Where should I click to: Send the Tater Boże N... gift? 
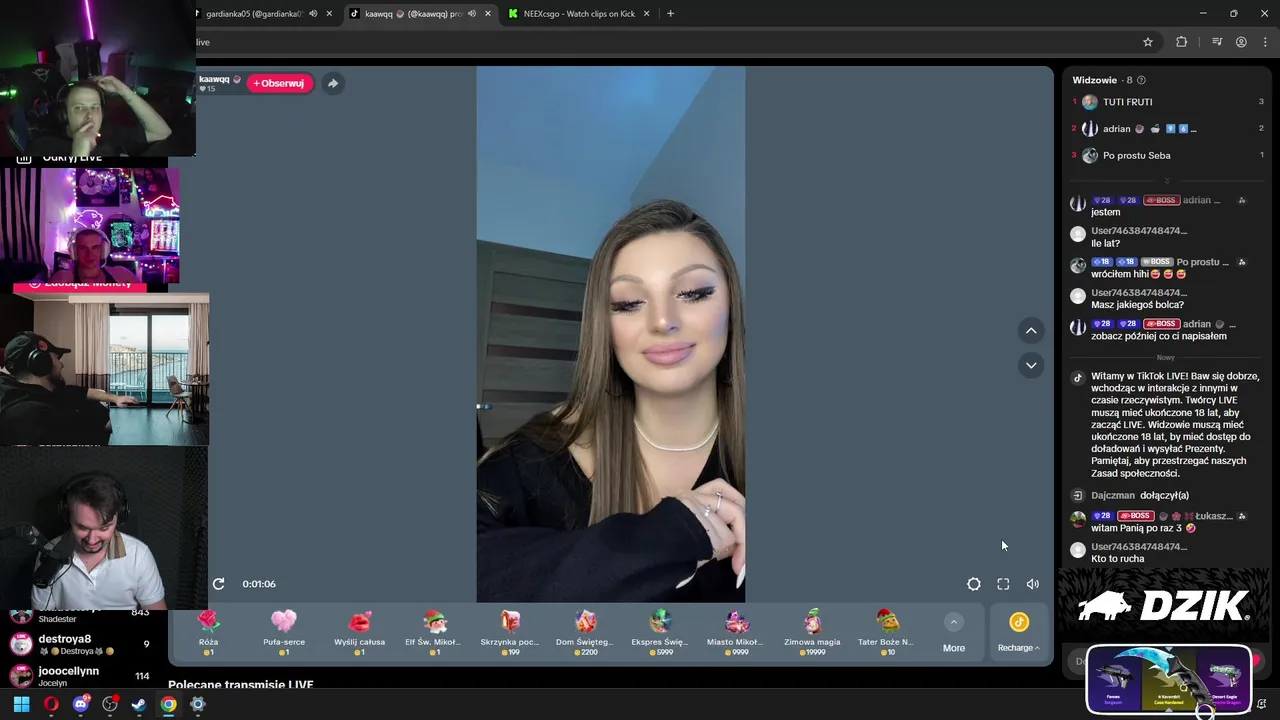887,632
